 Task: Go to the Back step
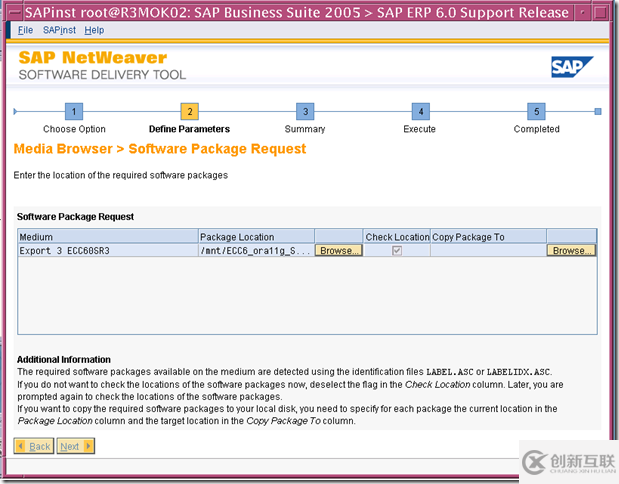coord(34,446)
